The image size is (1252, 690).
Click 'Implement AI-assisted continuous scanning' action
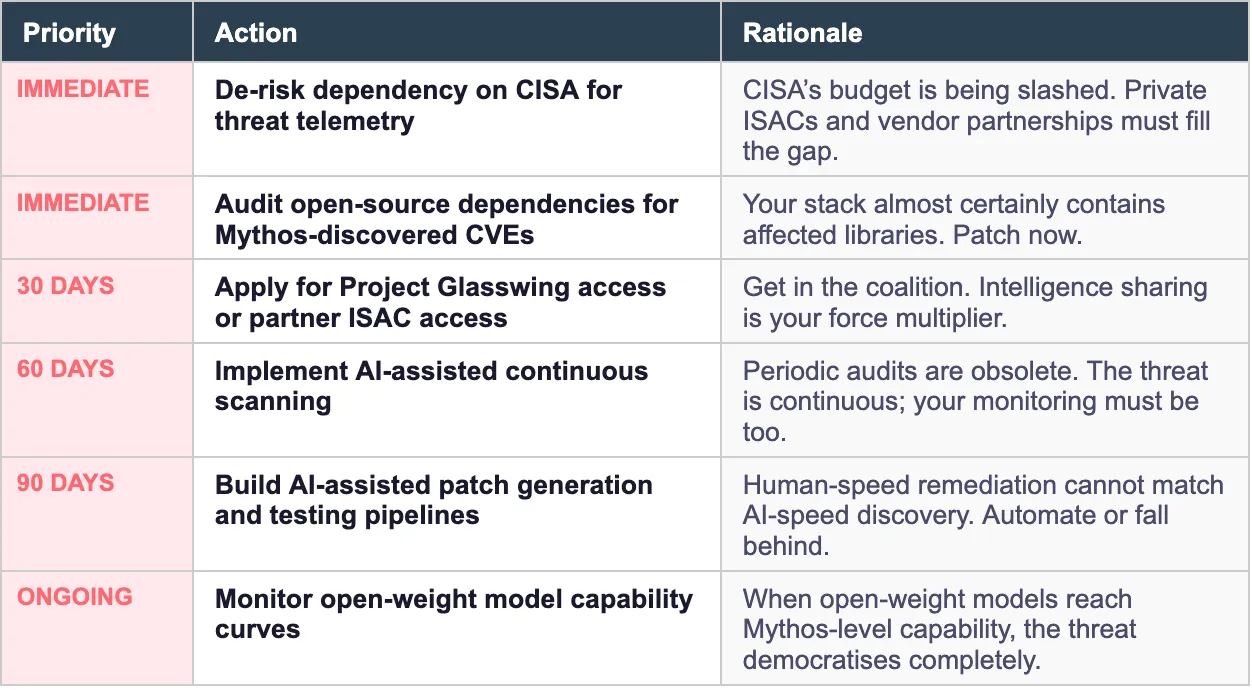(431, 386)
